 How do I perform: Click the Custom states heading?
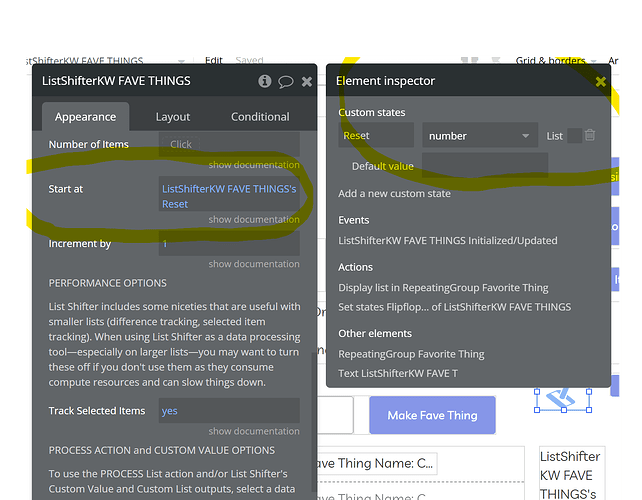[372, 113]
